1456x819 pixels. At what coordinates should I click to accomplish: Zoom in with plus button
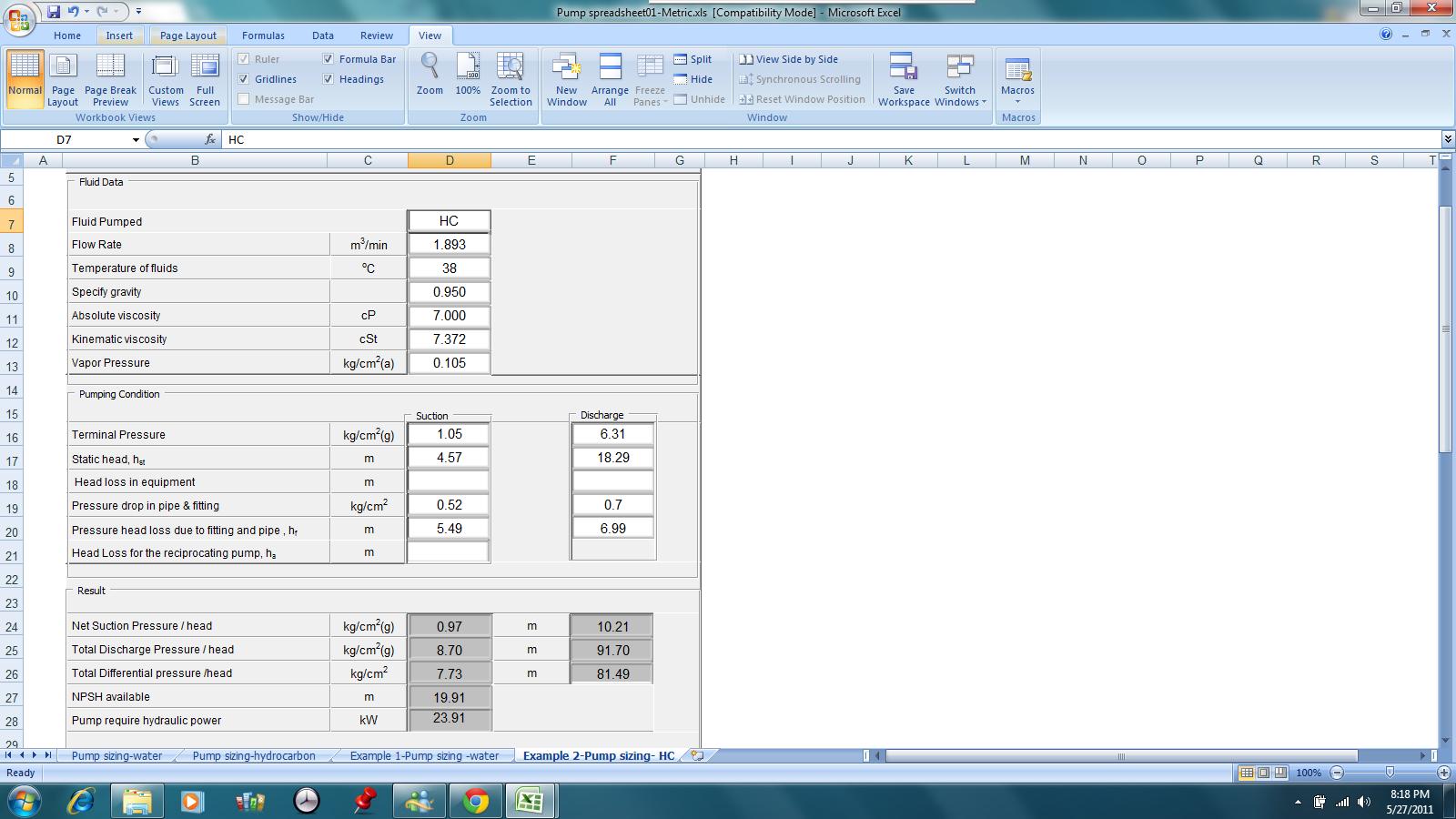[x=1444, y=773]
